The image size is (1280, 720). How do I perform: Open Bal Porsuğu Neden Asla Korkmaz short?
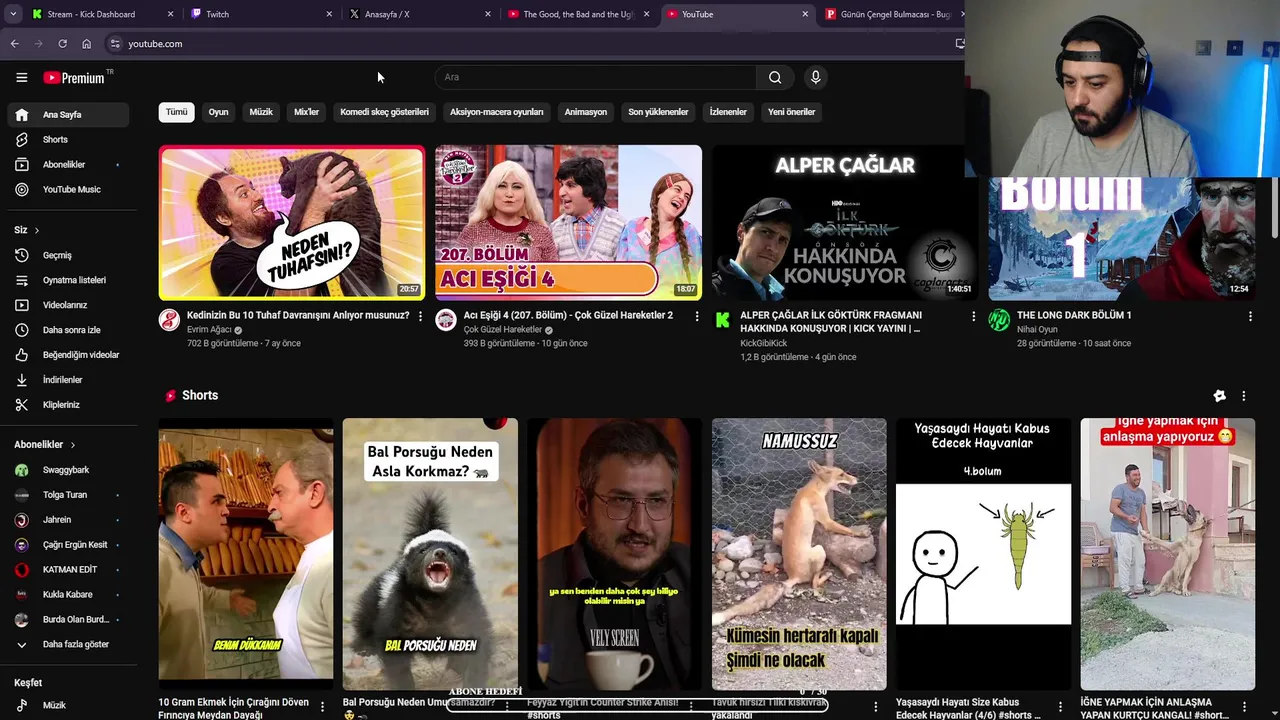(x=430, y=554)
